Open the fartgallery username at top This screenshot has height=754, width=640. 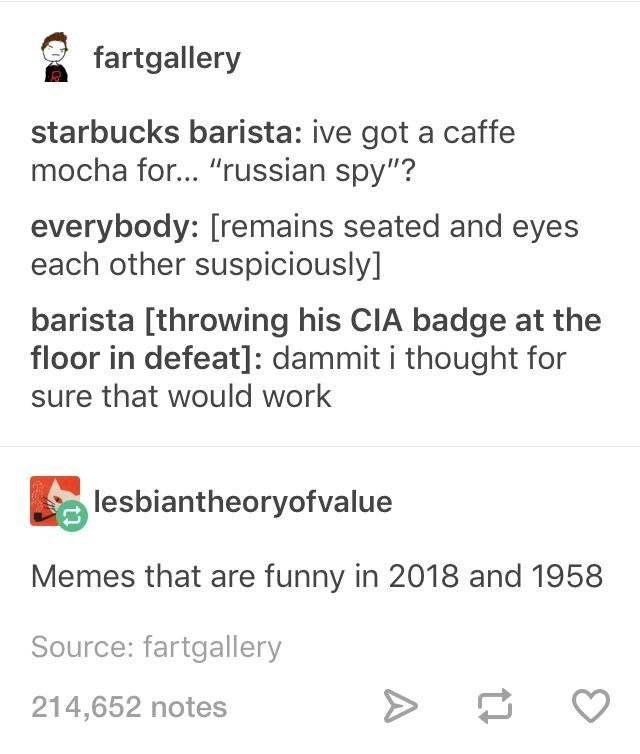(x=167, y=58)
